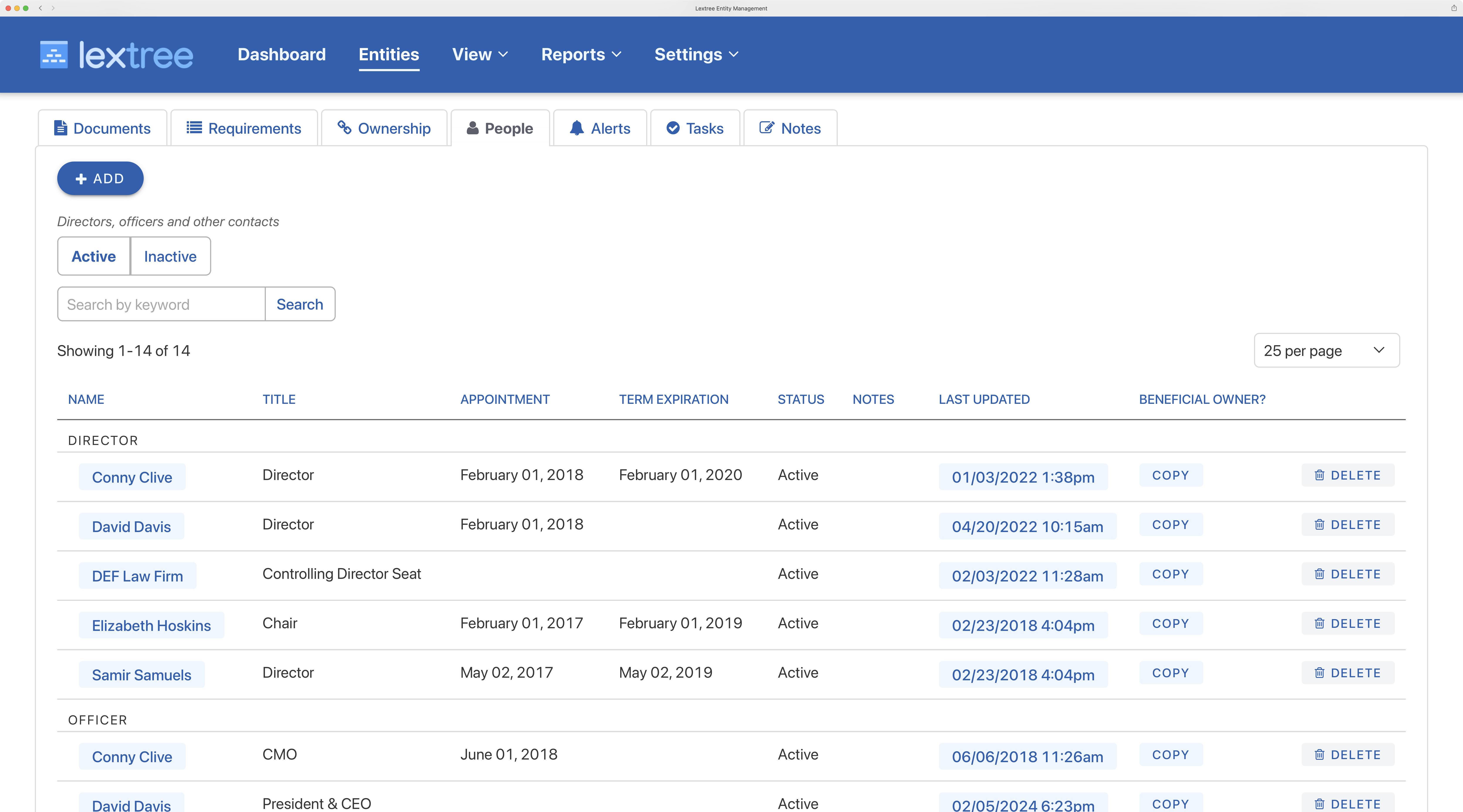Click trash icon in Samir Samuels row
1463x812 pixels.
coord(1319,673)
